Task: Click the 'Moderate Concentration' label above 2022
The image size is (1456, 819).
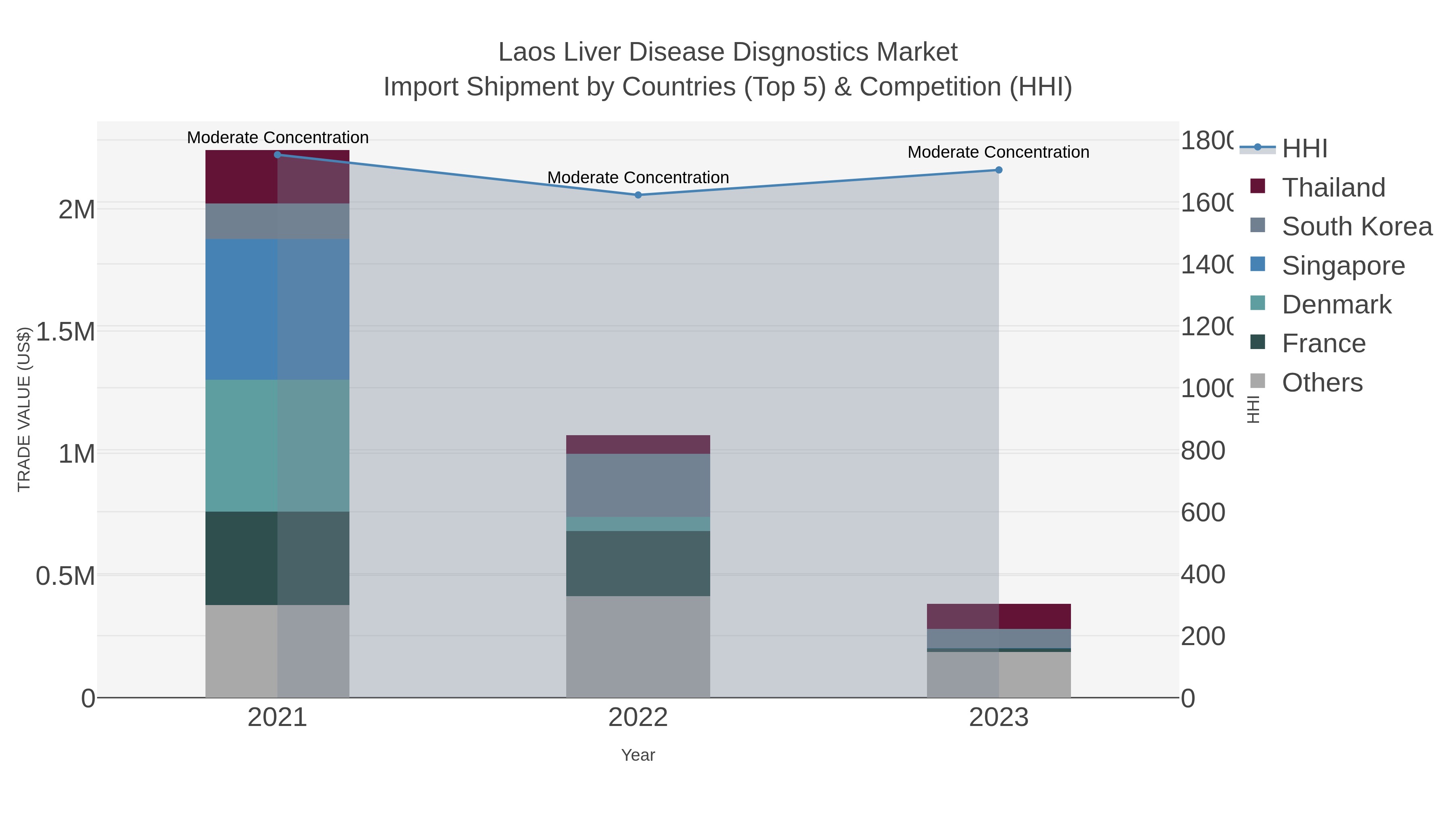Action: (638, 178)
